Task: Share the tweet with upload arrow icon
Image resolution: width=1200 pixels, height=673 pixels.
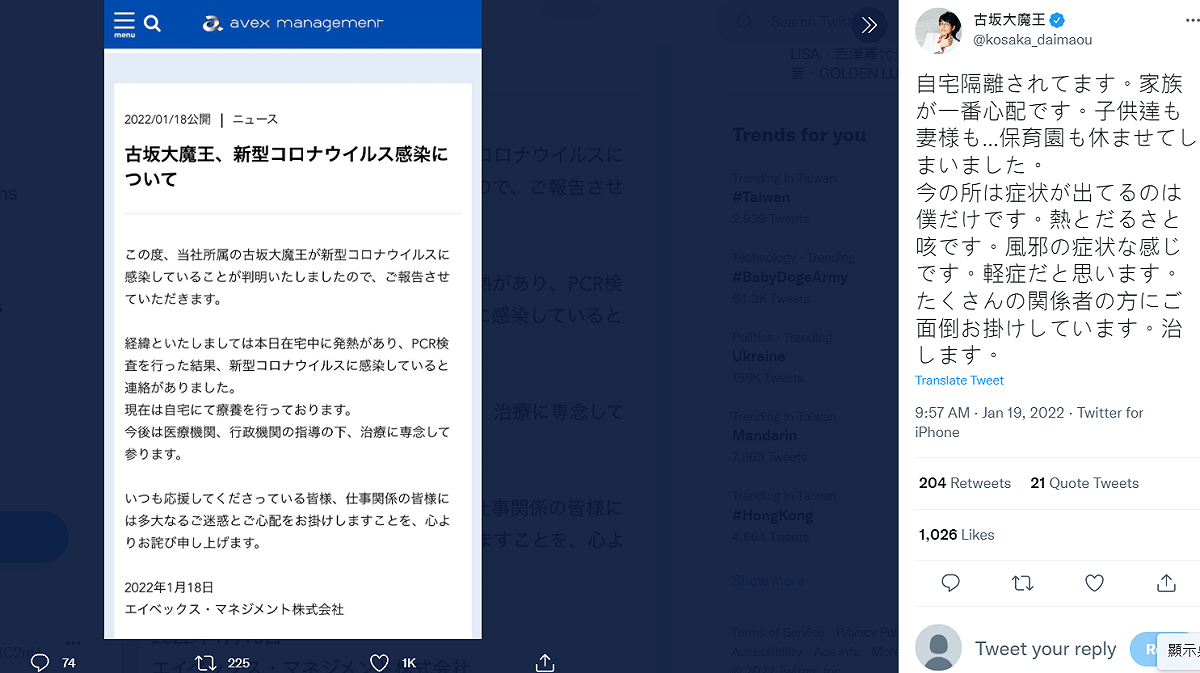Action: tap(1166, 582)
